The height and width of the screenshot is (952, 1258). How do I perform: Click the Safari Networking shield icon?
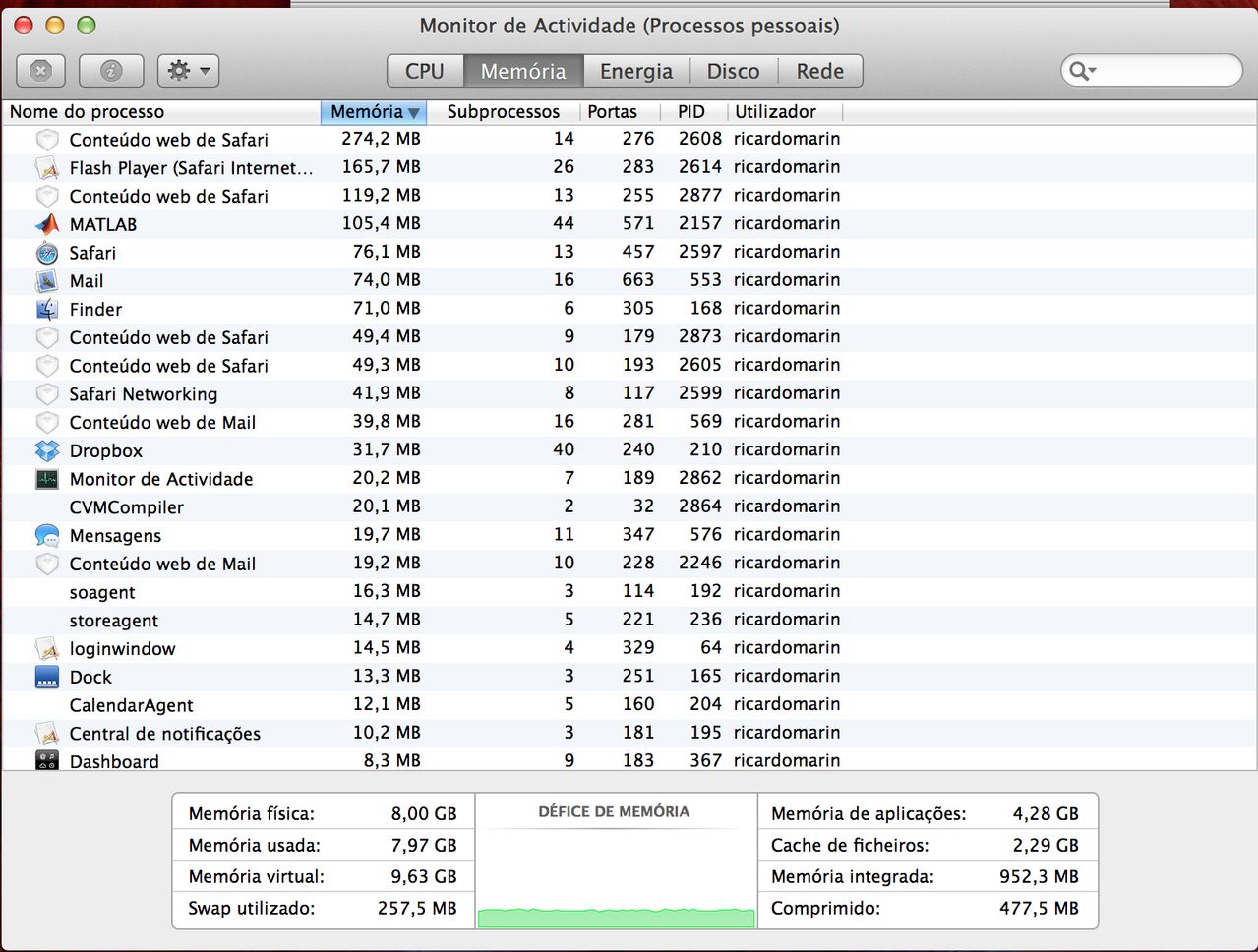pos(47,394)
